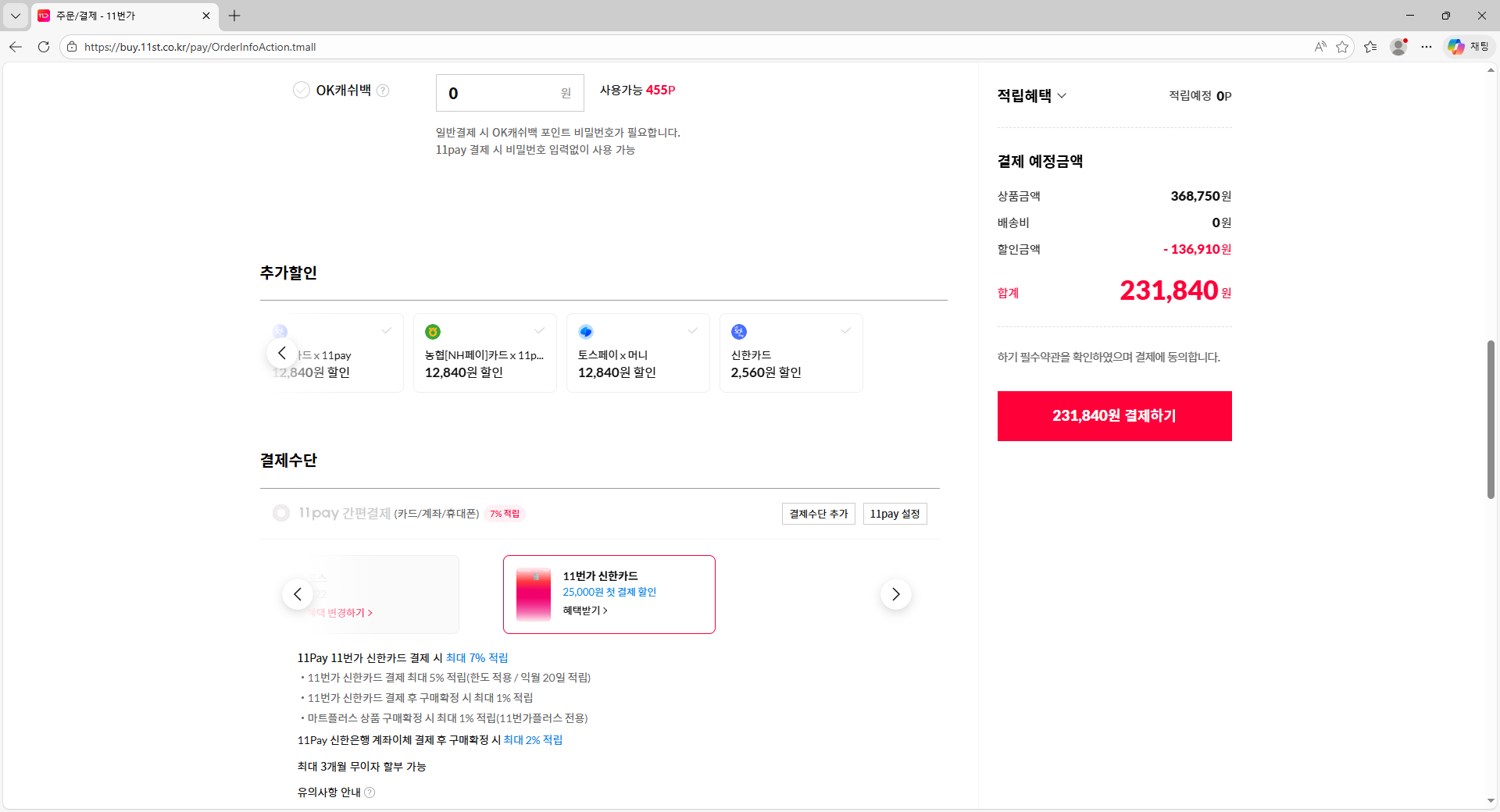The image size is (1500, 812).
Task: Open the browser tab list dropdown
Action: coord(16,16)
